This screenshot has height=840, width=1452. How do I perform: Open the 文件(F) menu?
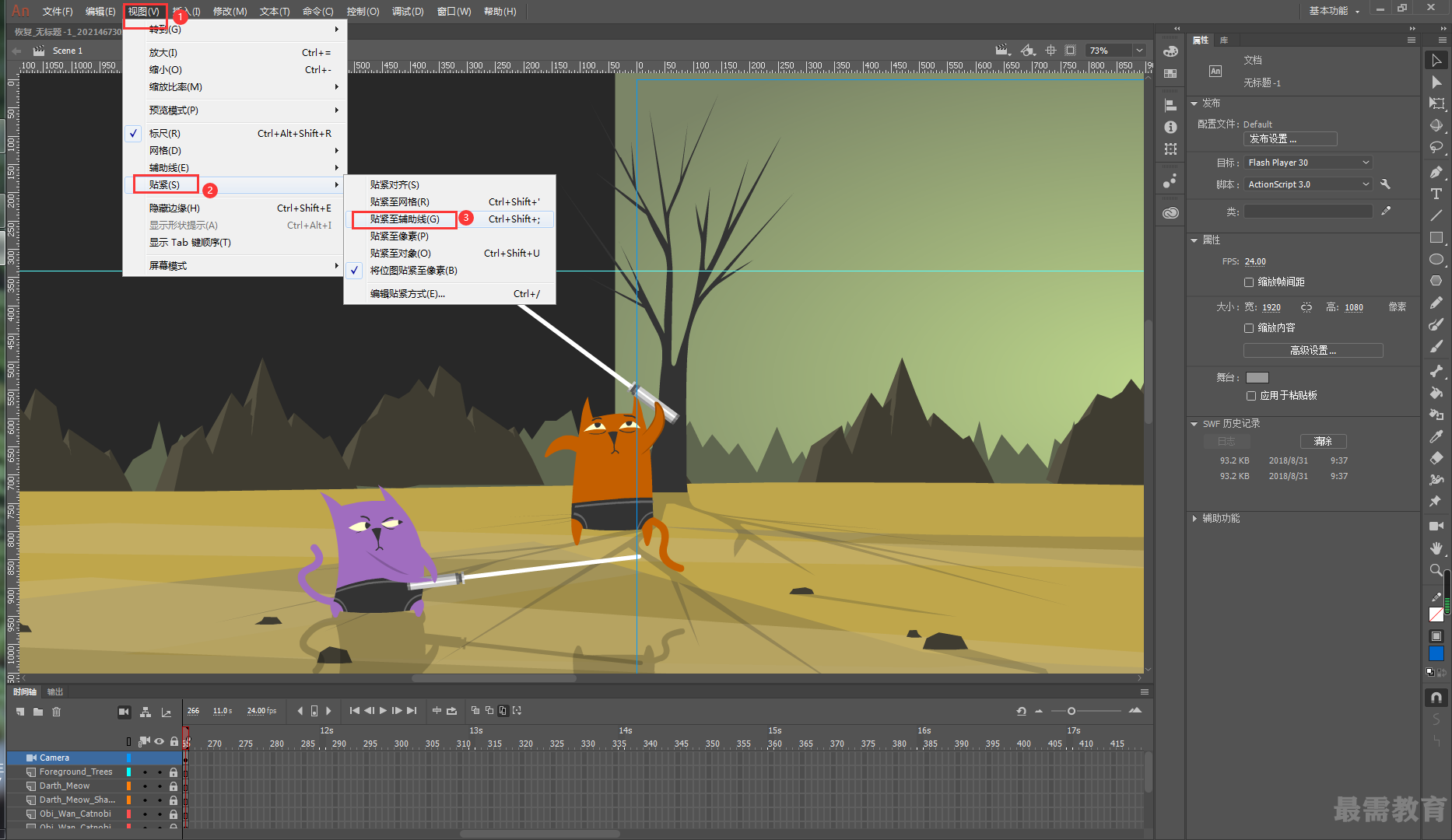[x=58, y=12]
